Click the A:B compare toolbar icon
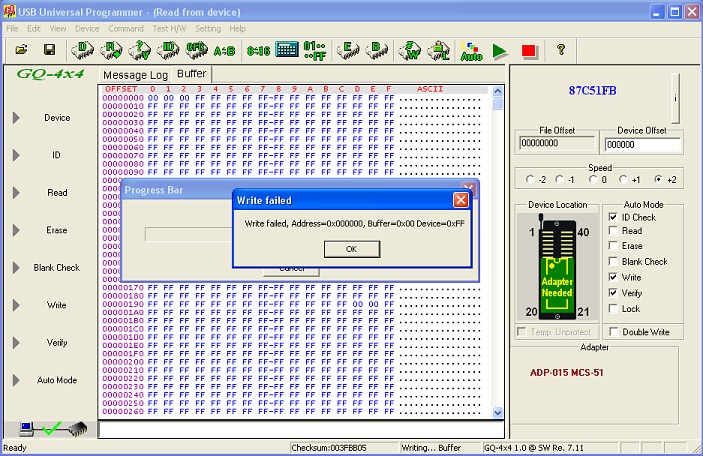Viewport: 703px width, 456px height. 224,49
